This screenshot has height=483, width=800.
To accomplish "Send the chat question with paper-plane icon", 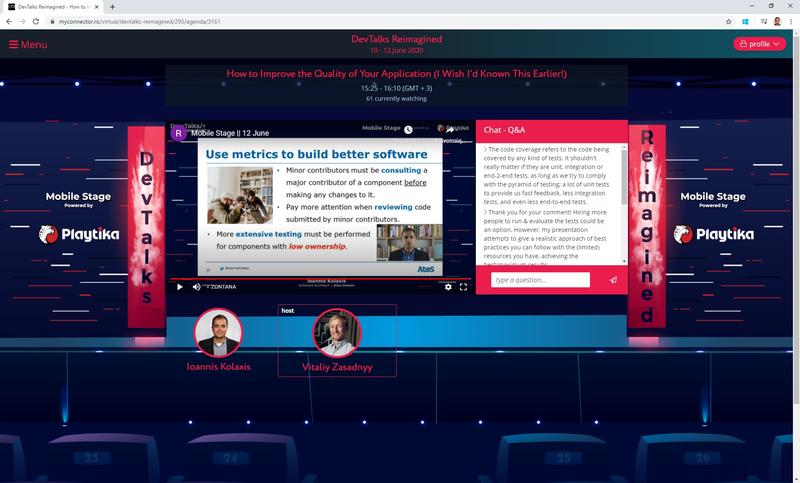I will click(613, 280).
